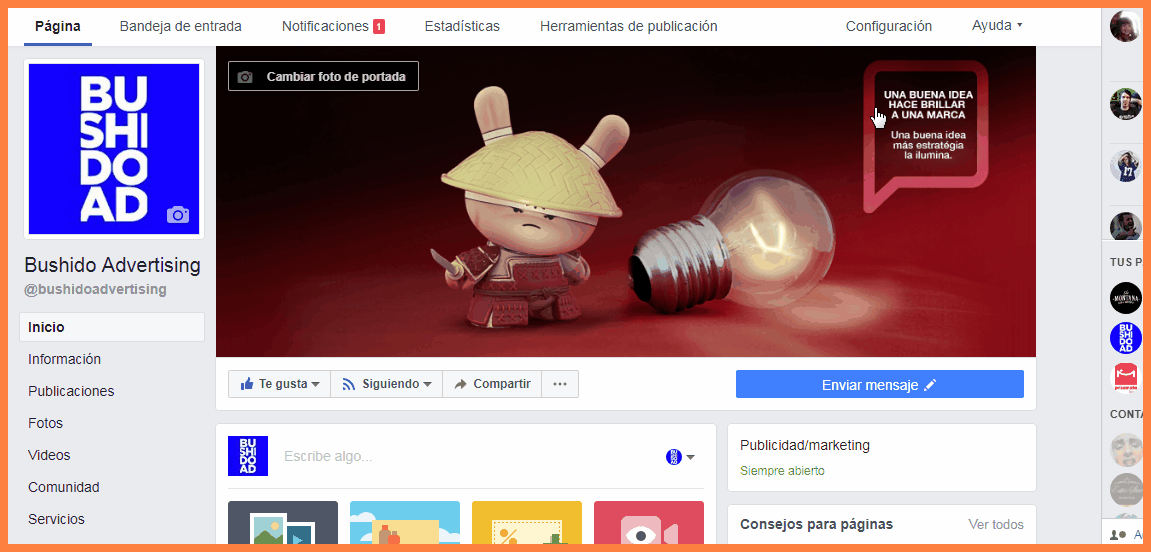Open the post-as identity selector dropdown
This screenshot has height=552, width=1151.
680,457
